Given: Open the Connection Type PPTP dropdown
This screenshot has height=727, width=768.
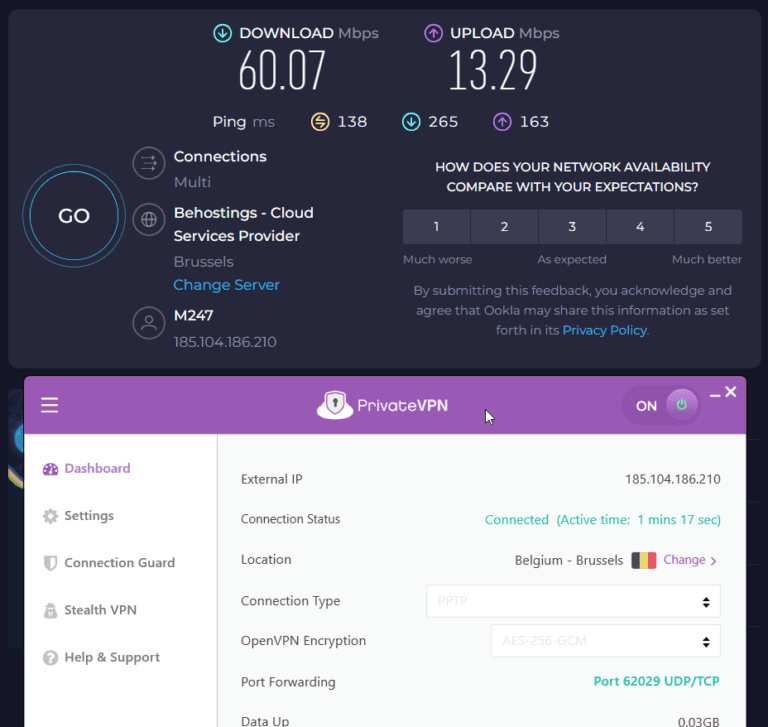Looking at the screenshot, I should (x=573, y=601).
